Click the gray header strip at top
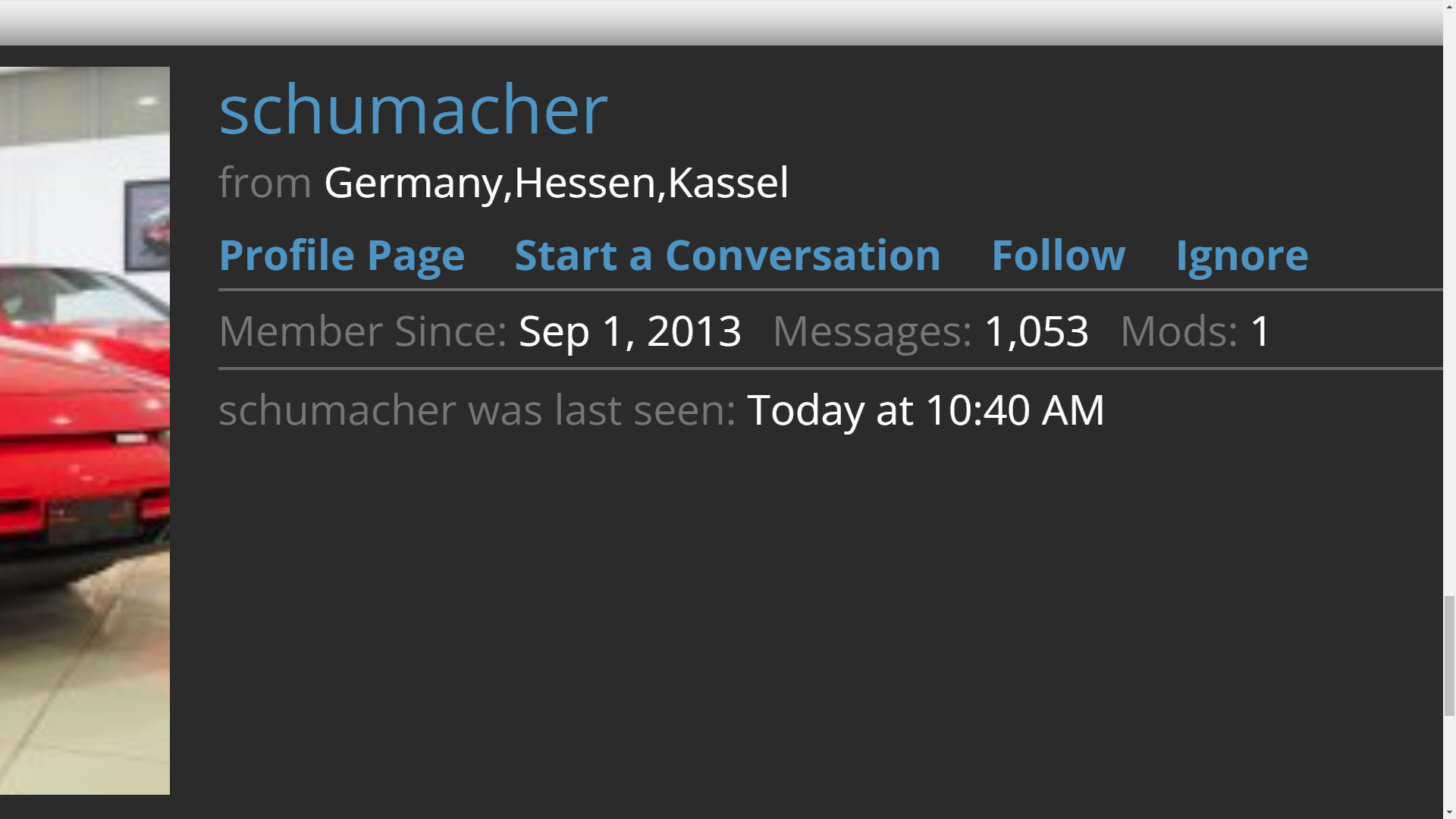Screen dimensions: 1456x819 click(721, 23)
